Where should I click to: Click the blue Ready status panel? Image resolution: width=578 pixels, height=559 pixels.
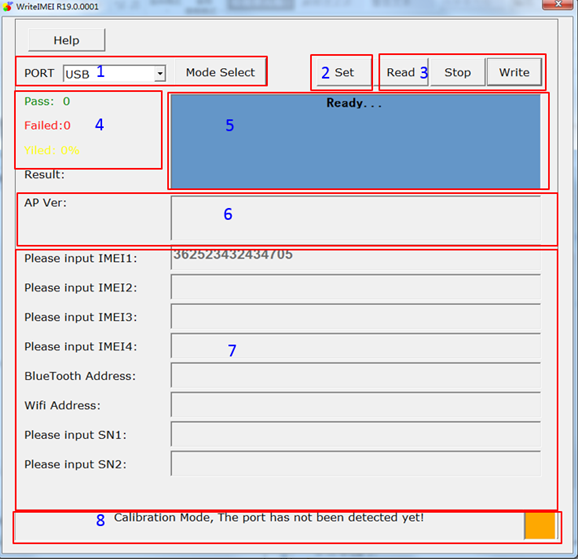point(356,142)
